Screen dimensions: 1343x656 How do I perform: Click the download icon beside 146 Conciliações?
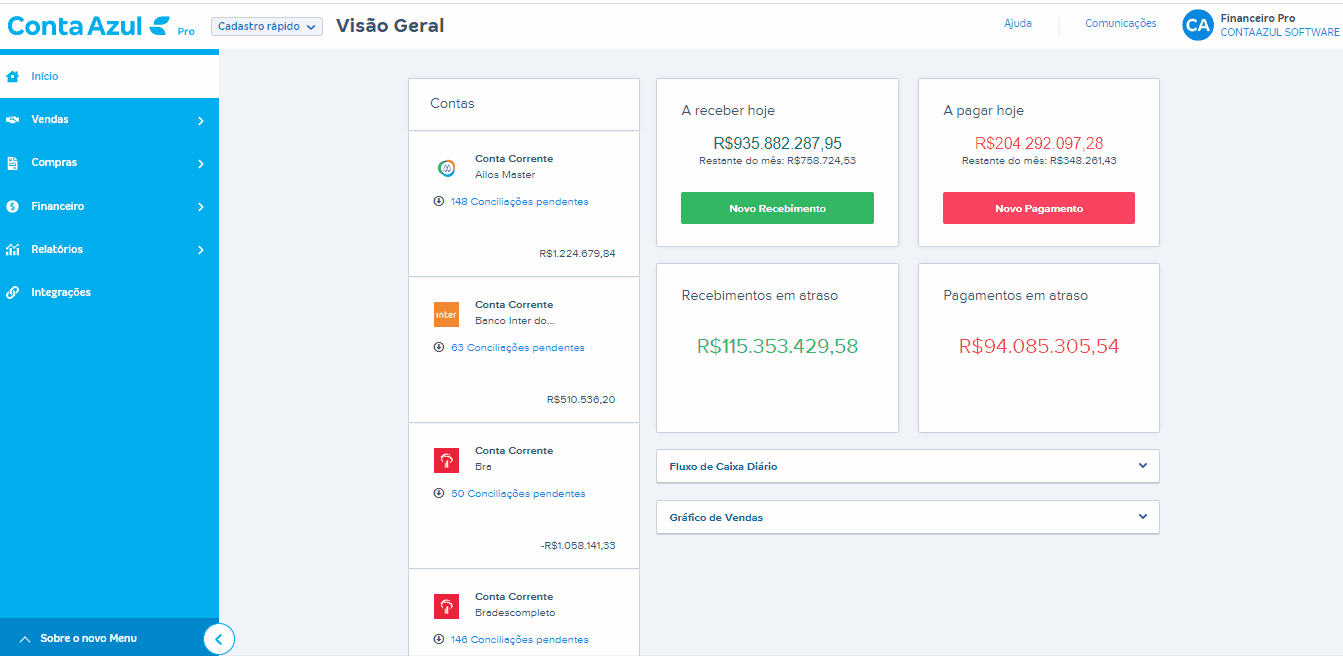coord(438,639)
